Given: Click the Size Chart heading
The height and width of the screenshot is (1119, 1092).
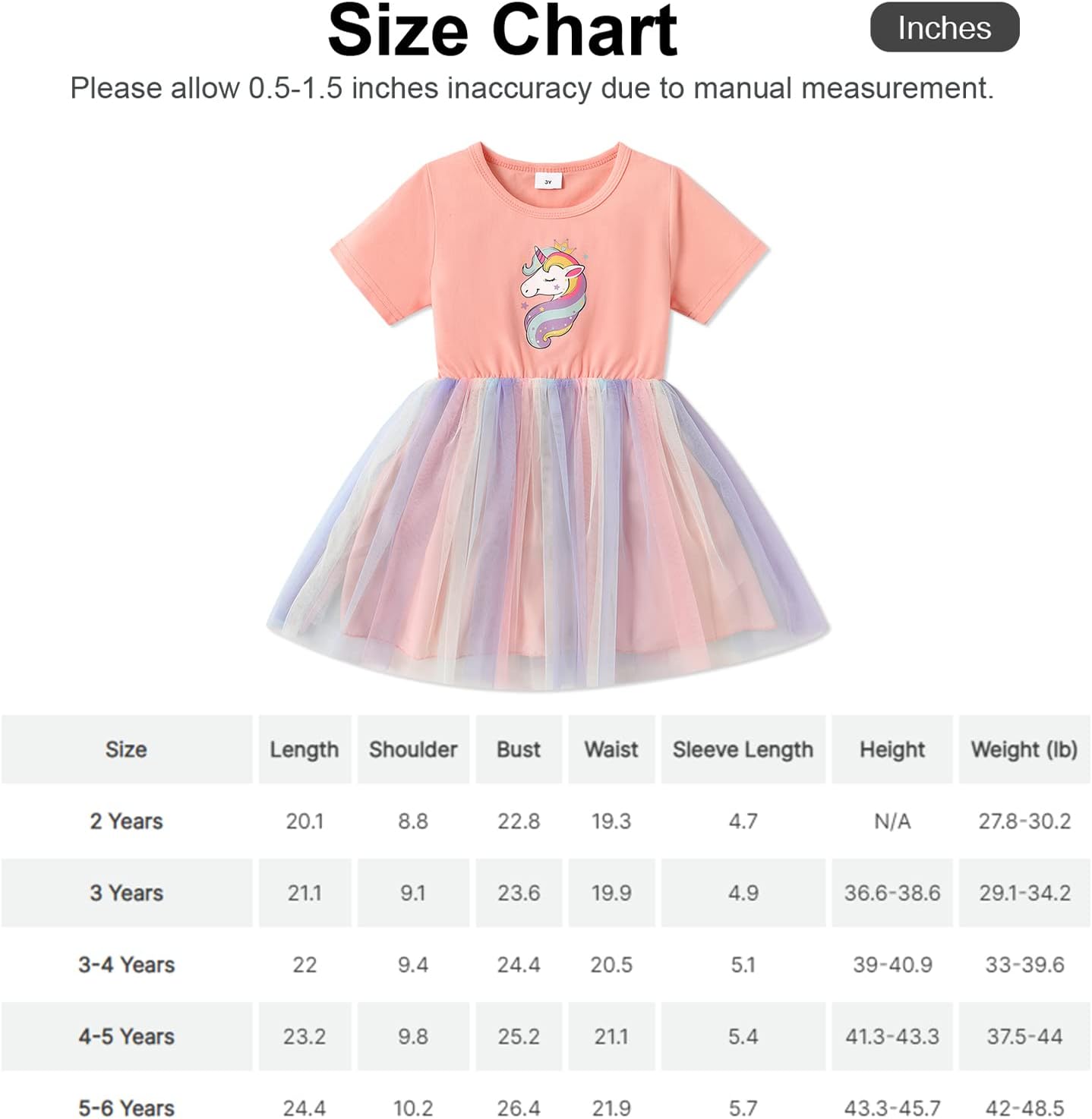Looking at the screenshot, I should coord(502,30).
